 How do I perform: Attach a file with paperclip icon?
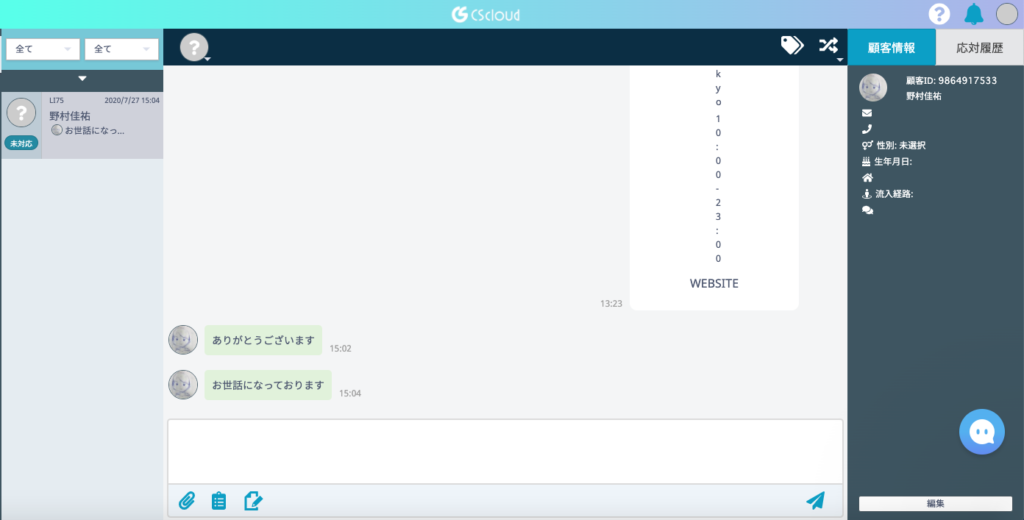click(187, 501)
